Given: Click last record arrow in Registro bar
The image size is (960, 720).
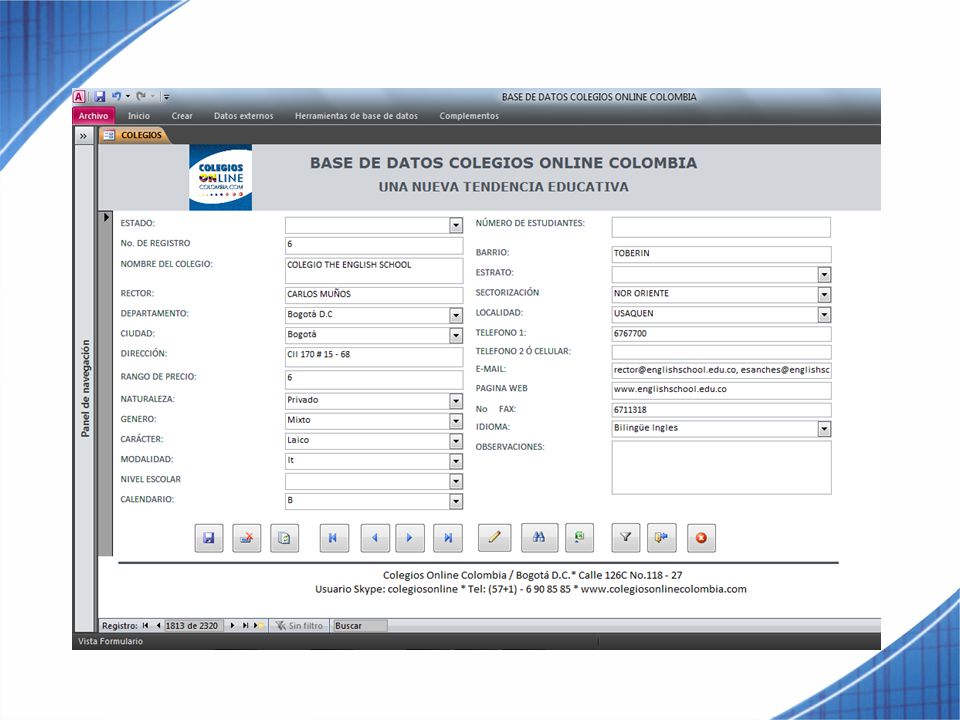Looking at the screenshot, I should [245, 626].
